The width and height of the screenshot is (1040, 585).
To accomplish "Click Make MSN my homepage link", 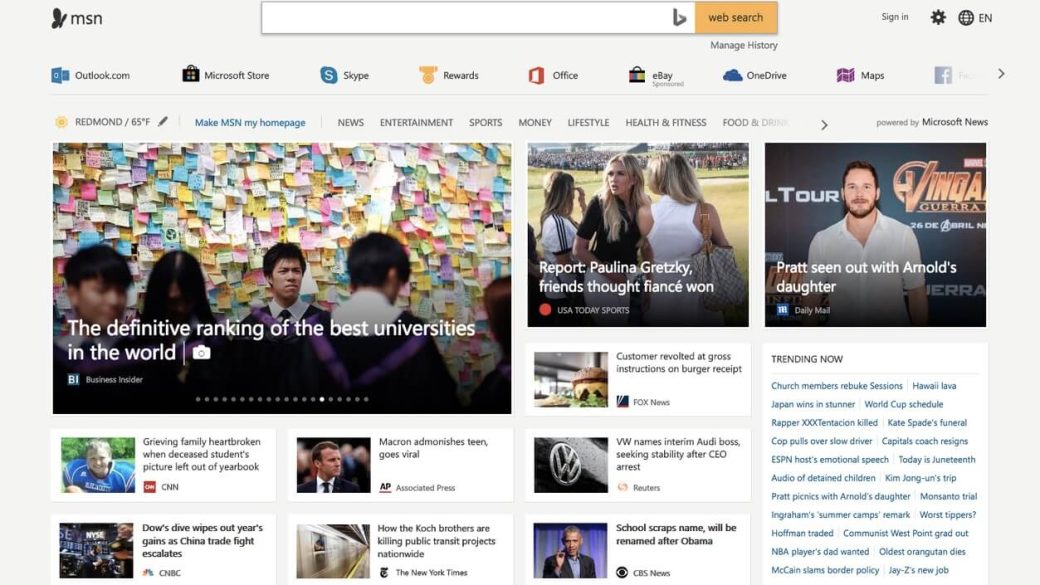I will point(250,123).
